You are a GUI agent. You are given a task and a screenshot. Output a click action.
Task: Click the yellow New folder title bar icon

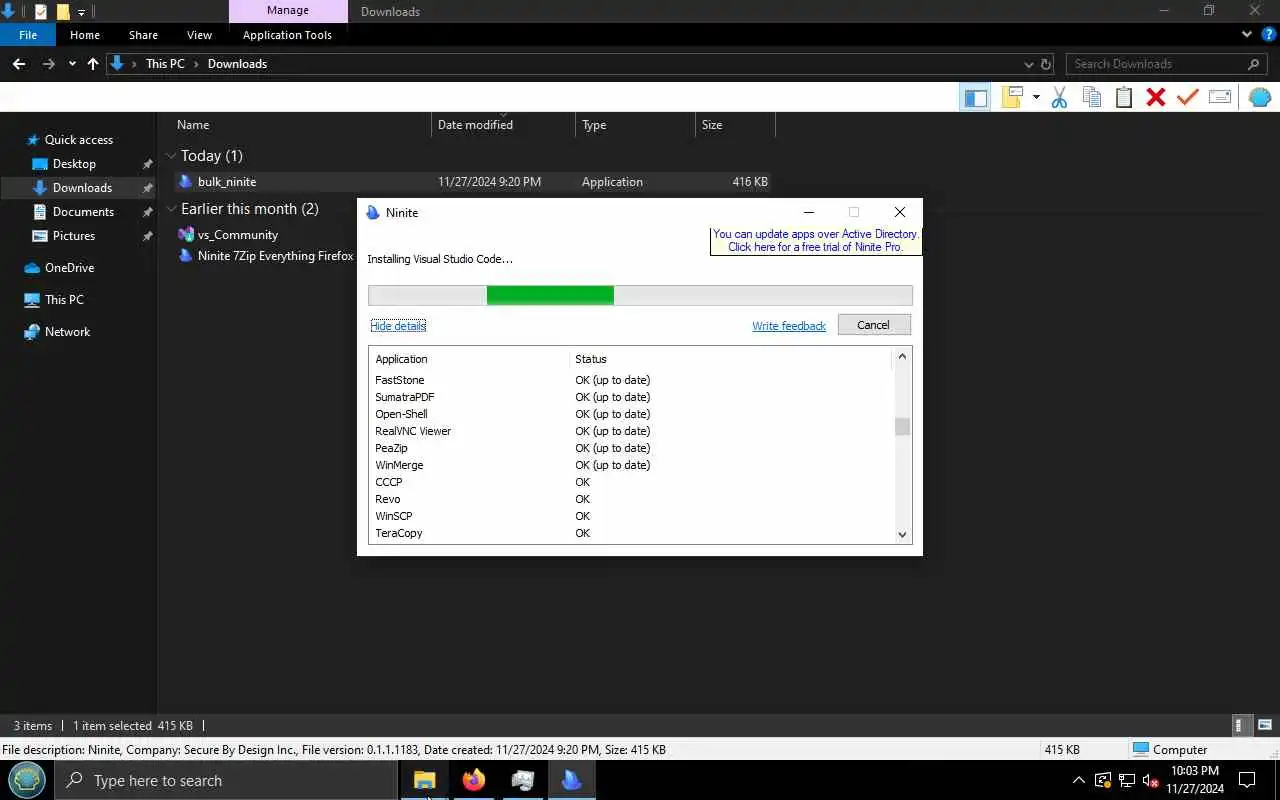[63, 11]
